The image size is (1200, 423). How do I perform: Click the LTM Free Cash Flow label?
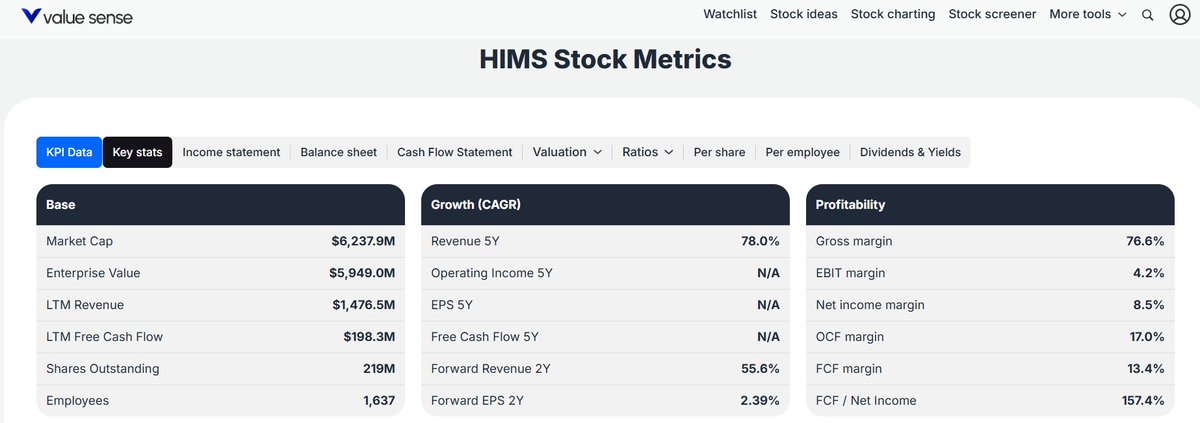[x=105, y=337]
